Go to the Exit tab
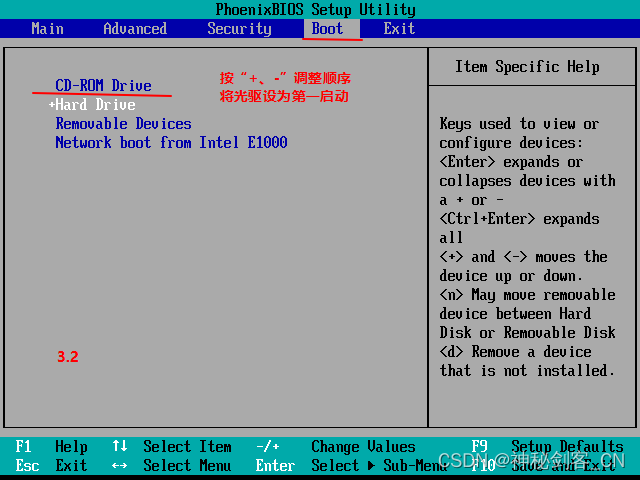The height and width of the screenshot is (480, 640). [x=399, y=29]
